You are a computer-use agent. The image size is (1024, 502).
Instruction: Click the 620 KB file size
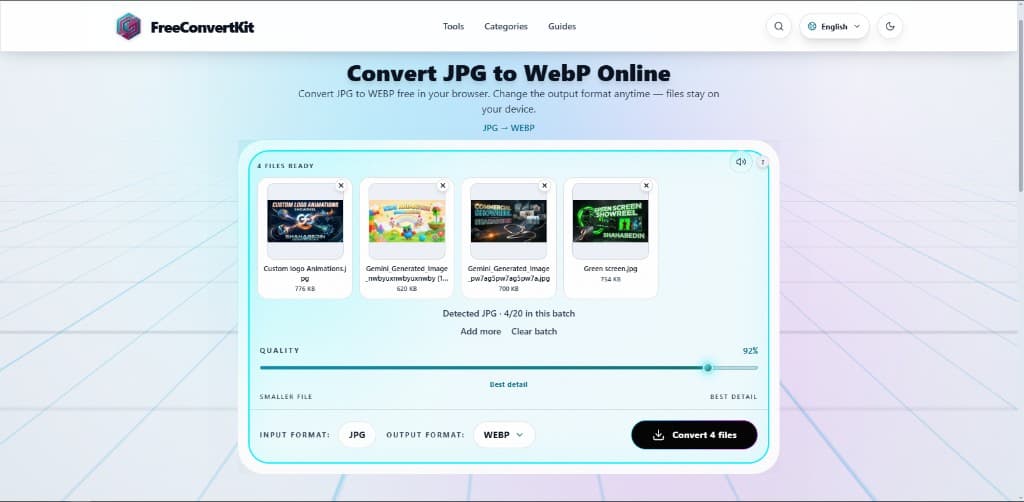pyautogui.click(x=407, y=289)
